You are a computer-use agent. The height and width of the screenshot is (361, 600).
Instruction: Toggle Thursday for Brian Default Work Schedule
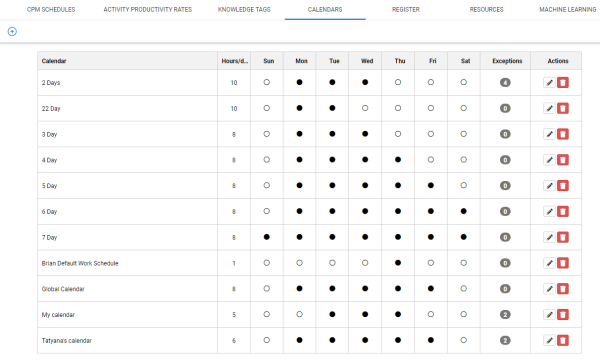pyautogui.click(x=398, y=263)
